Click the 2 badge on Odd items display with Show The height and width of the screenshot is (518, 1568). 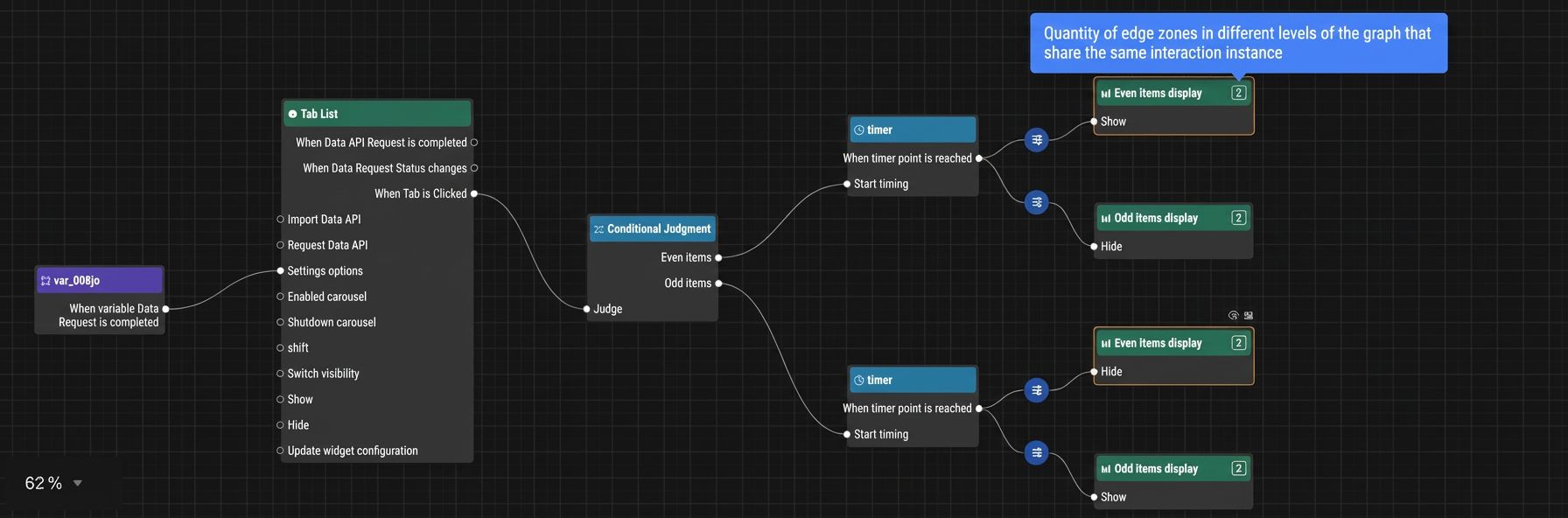1238,468
